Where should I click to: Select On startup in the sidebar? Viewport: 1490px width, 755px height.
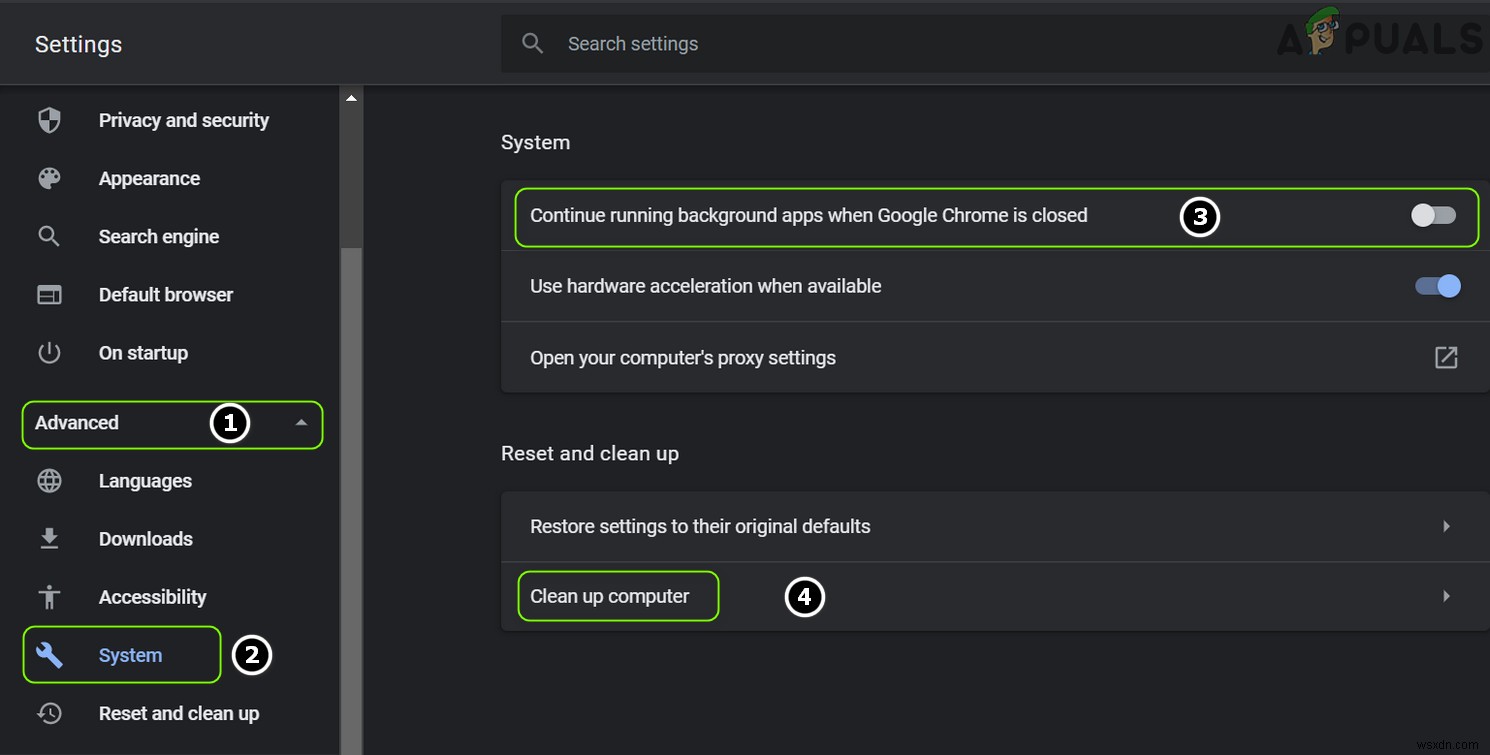[143, 352]
